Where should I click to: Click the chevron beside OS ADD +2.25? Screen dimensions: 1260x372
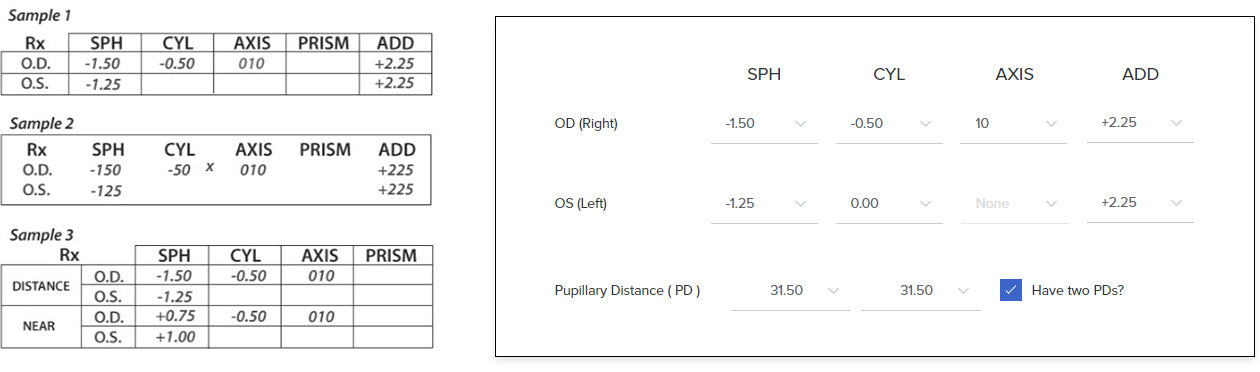pyautogui.click(x=1176, y=203)
